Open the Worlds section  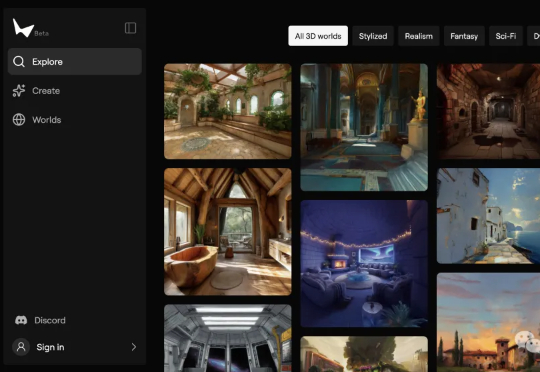coord(47,120)
